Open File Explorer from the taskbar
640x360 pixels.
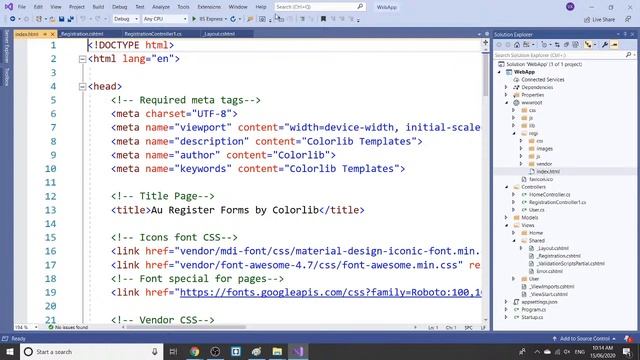point(277,351)
